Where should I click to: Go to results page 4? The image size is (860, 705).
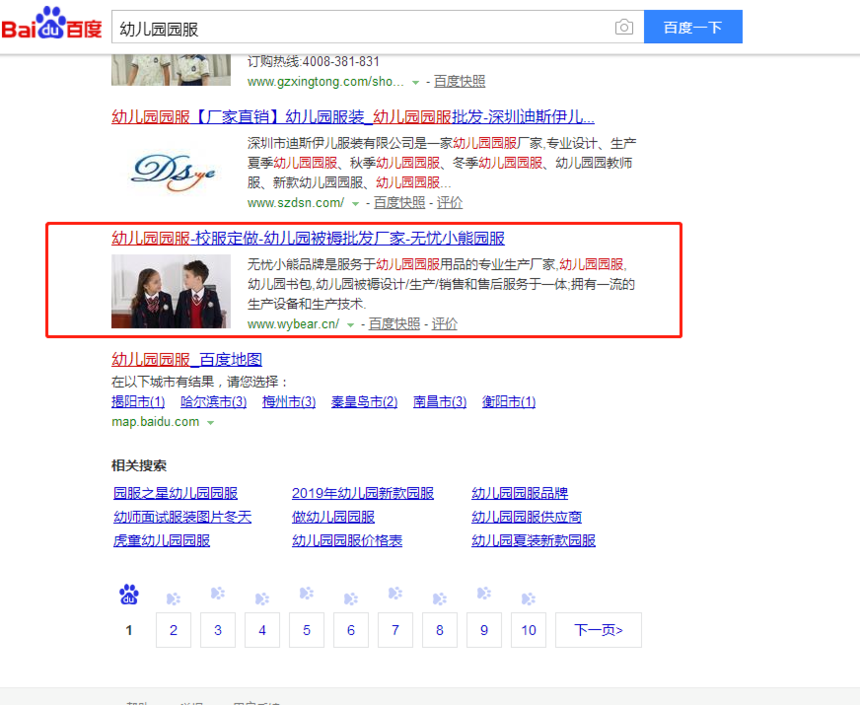pos(262,630)
